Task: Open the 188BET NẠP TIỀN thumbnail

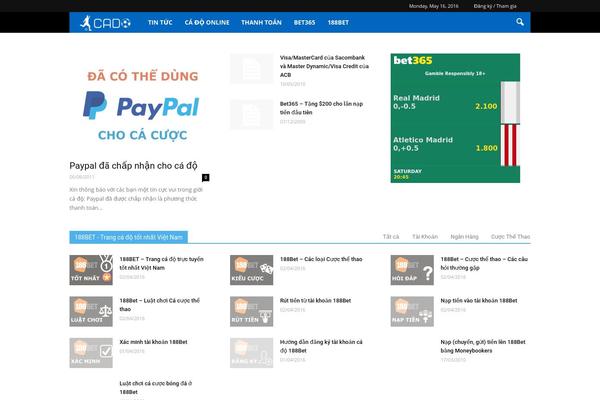Action: 412,311
